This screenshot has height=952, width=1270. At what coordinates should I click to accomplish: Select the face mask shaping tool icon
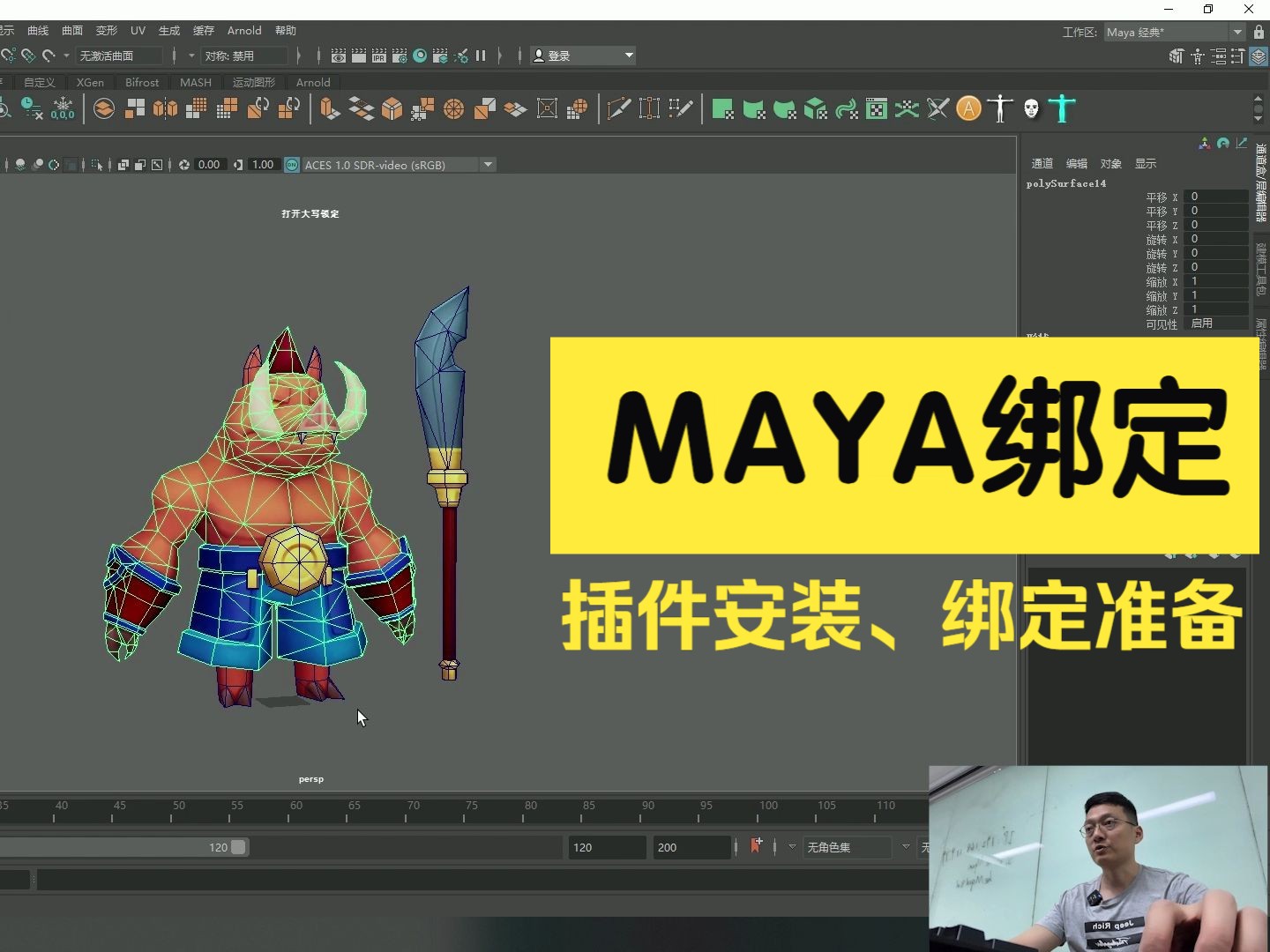pos(1032,108)
